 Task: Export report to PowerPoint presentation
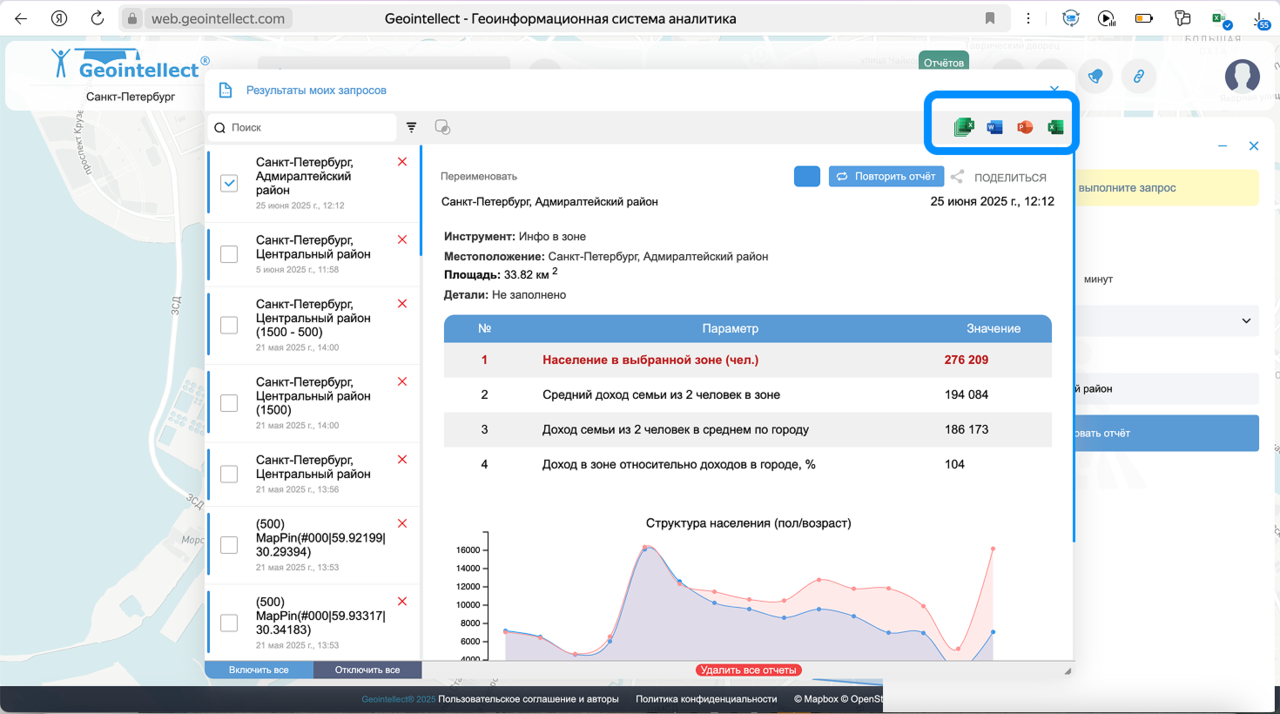[1024, 127]
